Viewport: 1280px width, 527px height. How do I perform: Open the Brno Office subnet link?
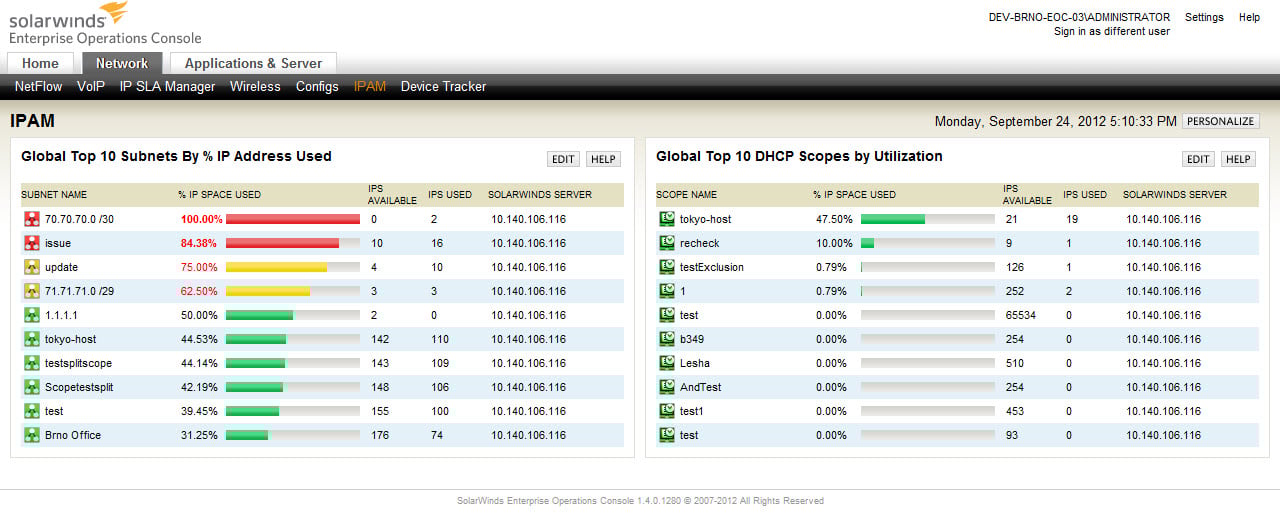pos(73,435)
